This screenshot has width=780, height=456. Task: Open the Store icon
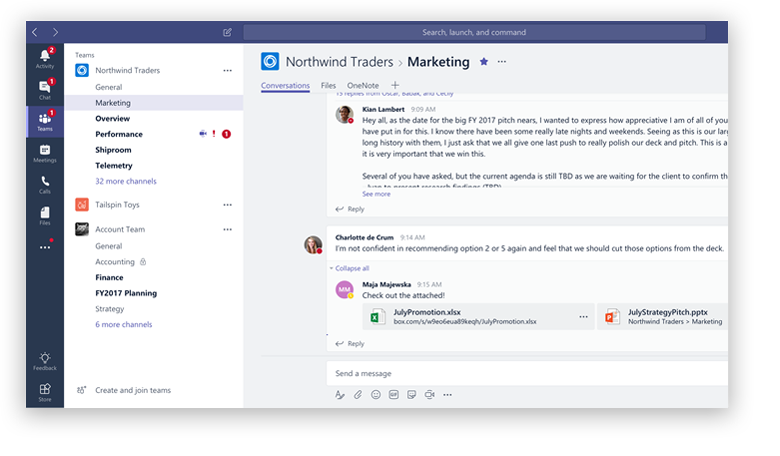(45, 392)
